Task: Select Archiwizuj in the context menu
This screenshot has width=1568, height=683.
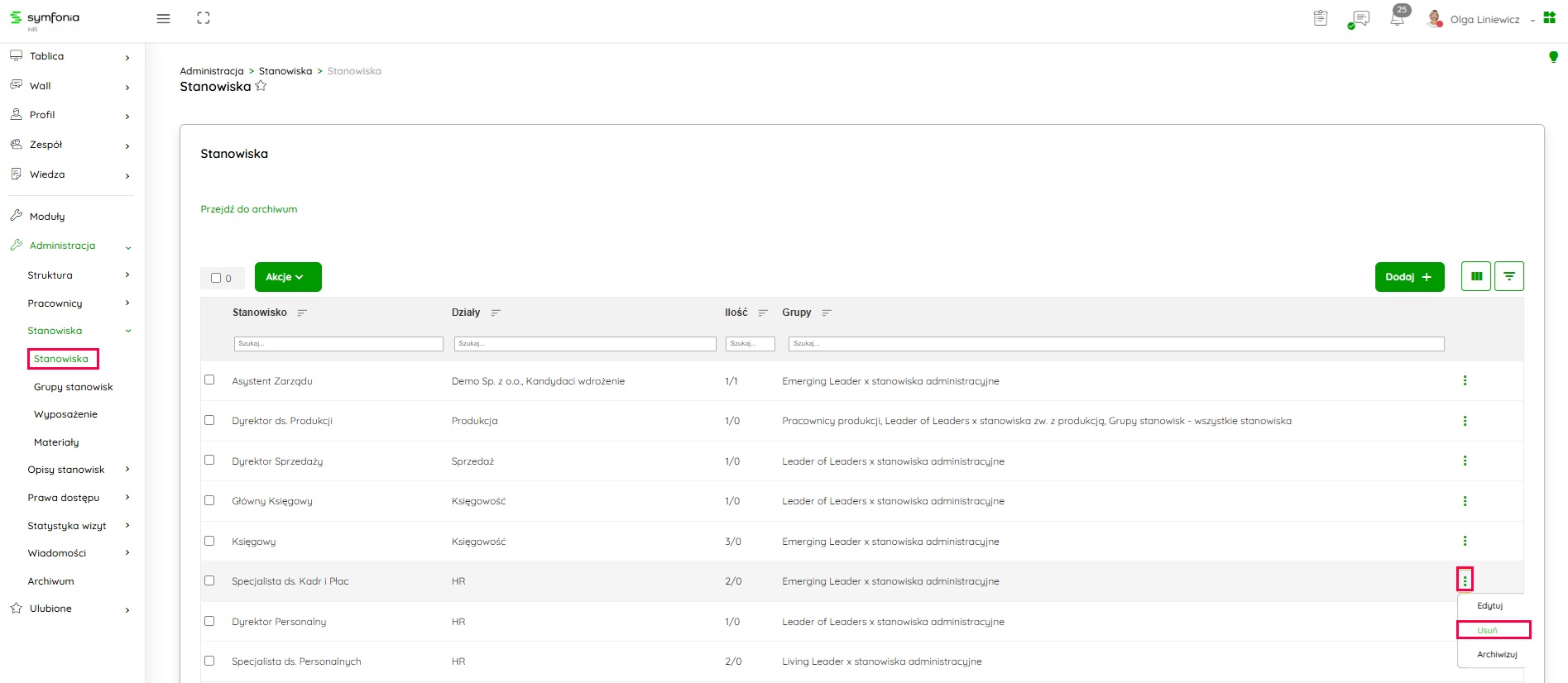Action: point(1497,654)
